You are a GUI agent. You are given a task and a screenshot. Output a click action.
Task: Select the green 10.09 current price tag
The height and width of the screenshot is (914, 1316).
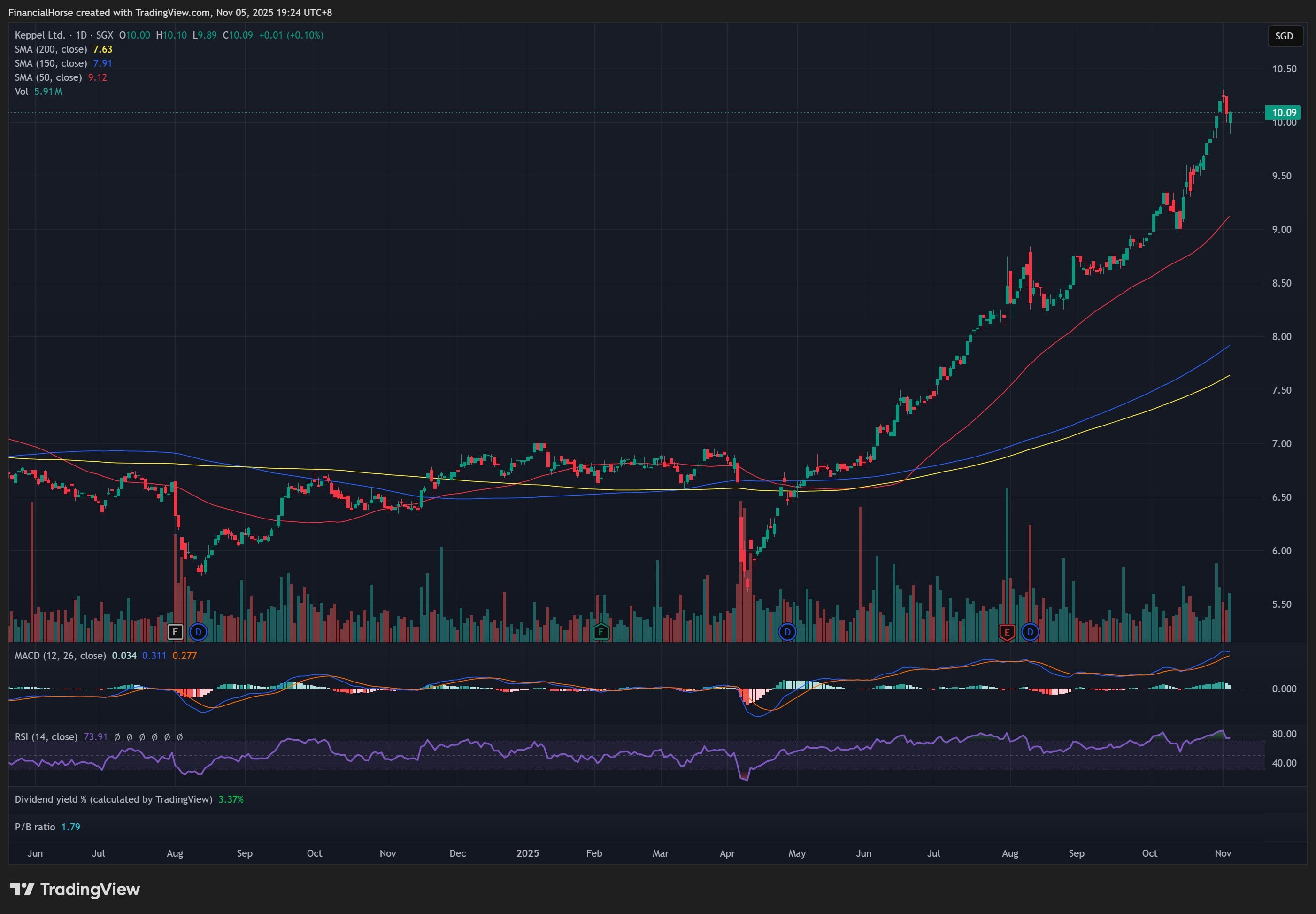pos(1282,112)
